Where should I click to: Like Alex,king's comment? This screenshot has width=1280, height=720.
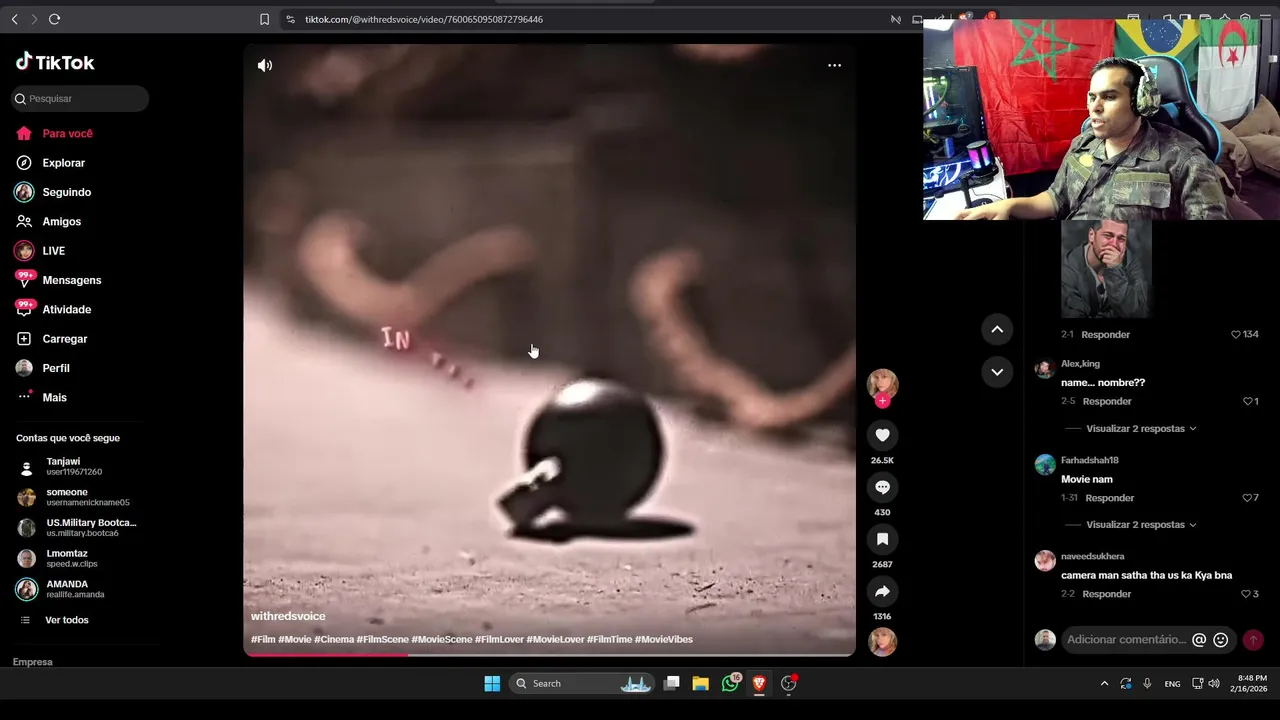tap(1248, 401)
